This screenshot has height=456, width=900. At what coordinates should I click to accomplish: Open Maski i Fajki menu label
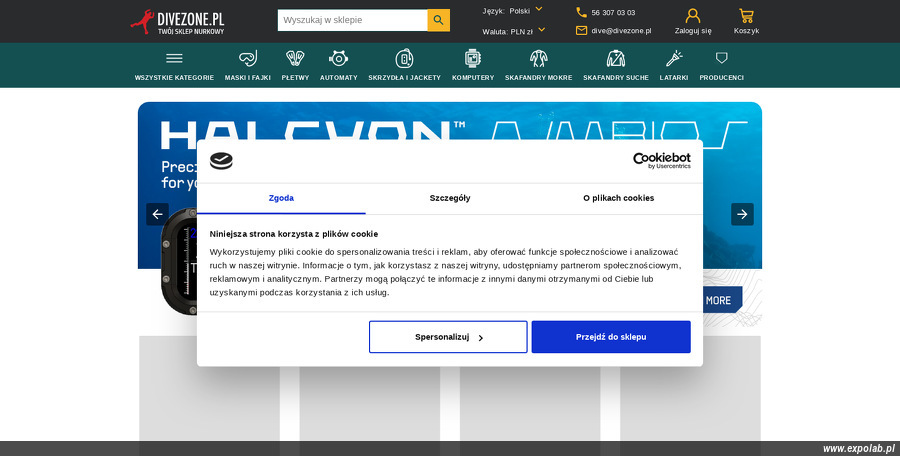tap(248, 78)
